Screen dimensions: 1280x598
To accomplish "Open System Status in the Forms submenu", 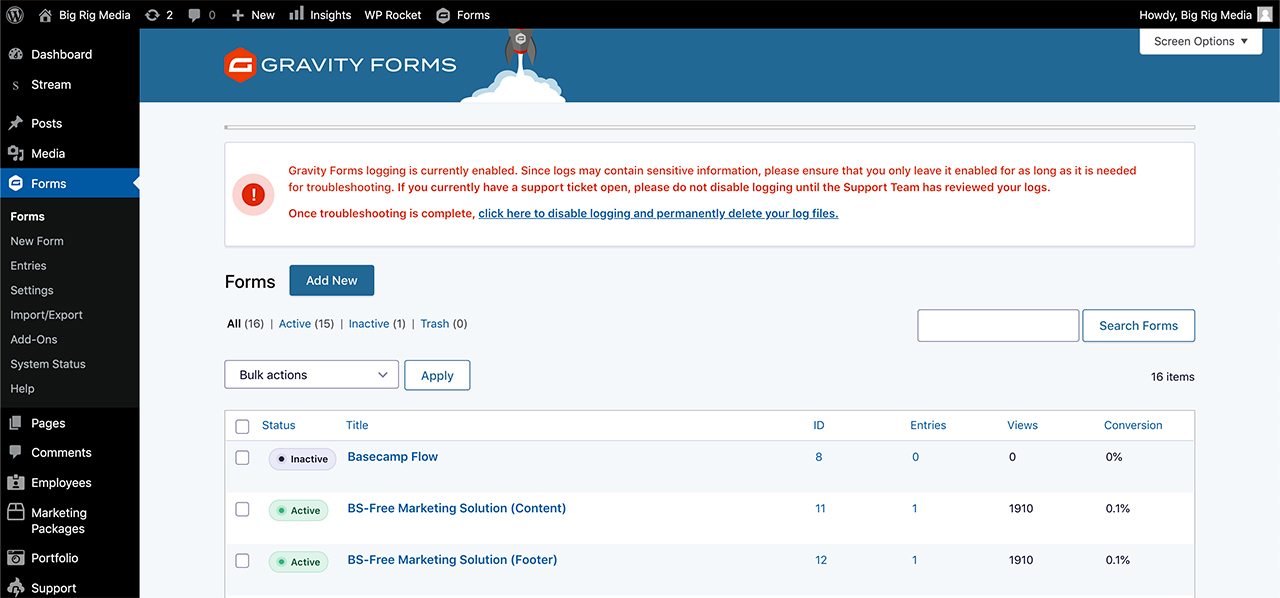I will [x=48, y=364].
